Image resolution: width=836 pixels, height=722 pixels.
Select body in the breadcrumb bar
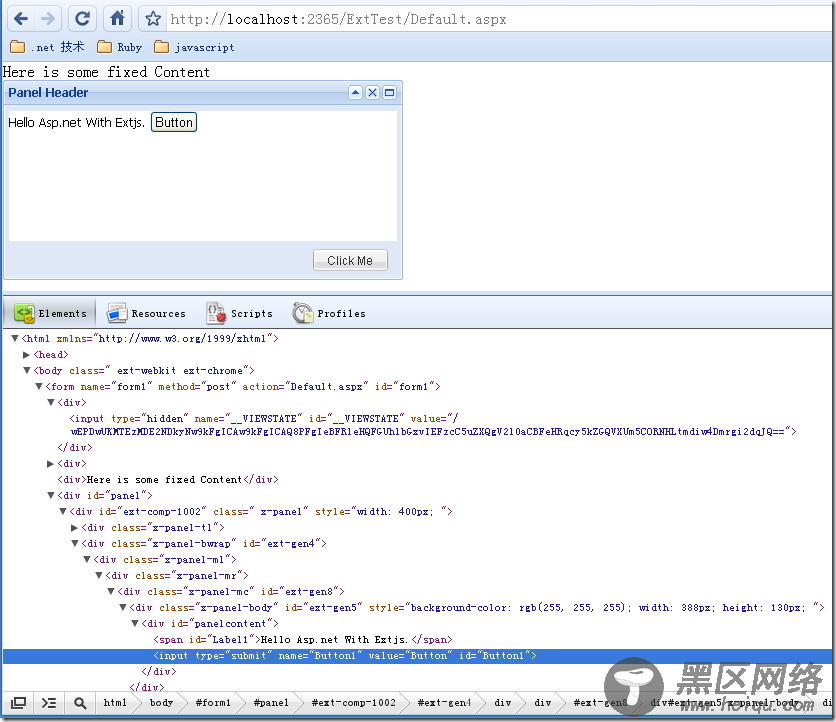(162, 703)
